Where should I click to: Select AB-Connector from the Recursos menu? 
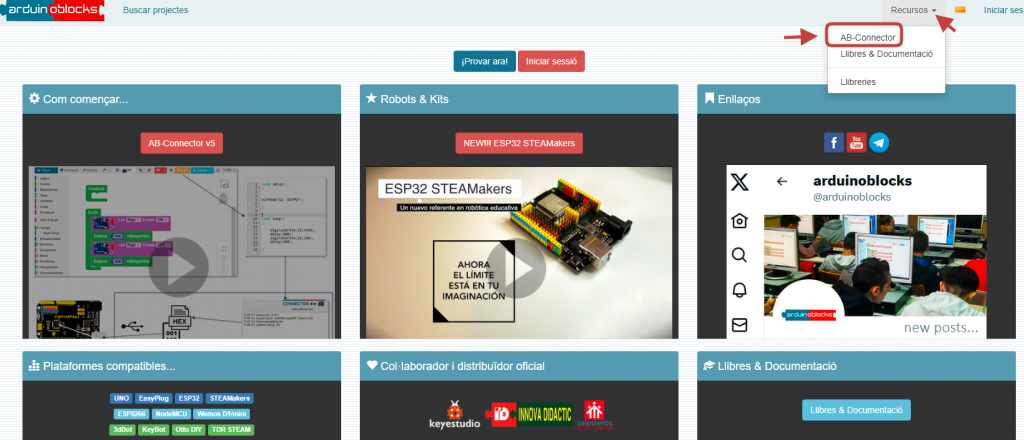pyautogui.click(x=867, y=38)
